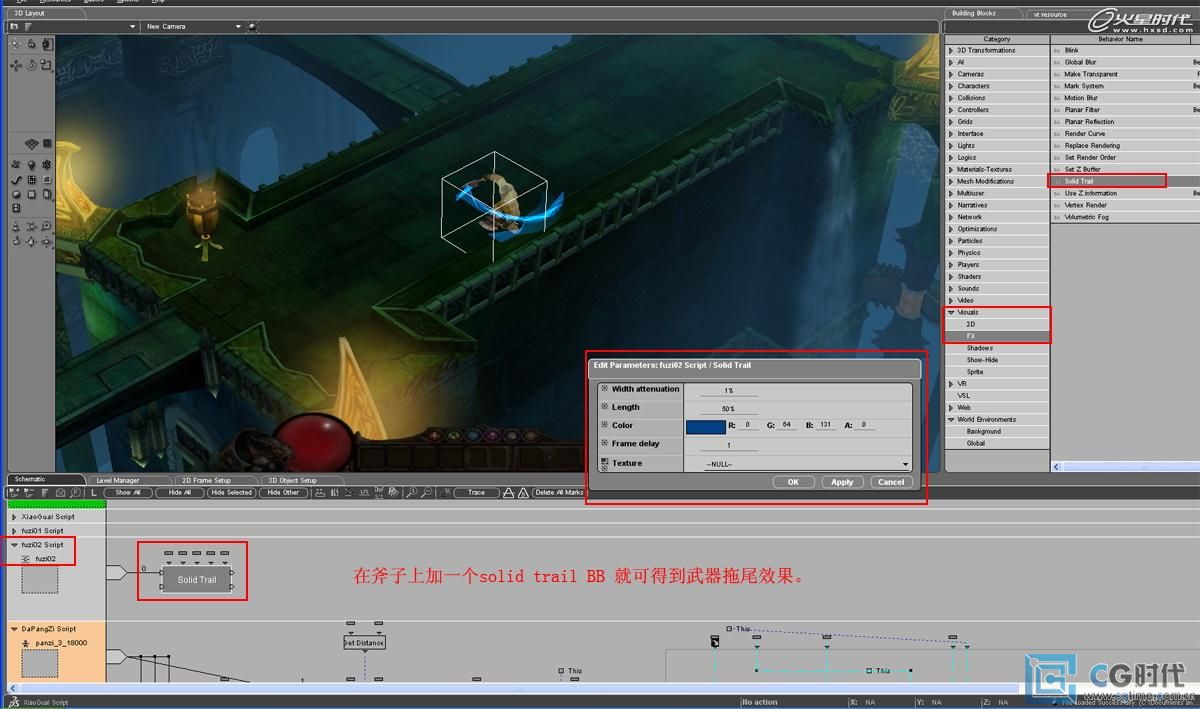Toggle the reference grid display icon
The height and width of the screenshot is (709, 1200).
(31, 143)
